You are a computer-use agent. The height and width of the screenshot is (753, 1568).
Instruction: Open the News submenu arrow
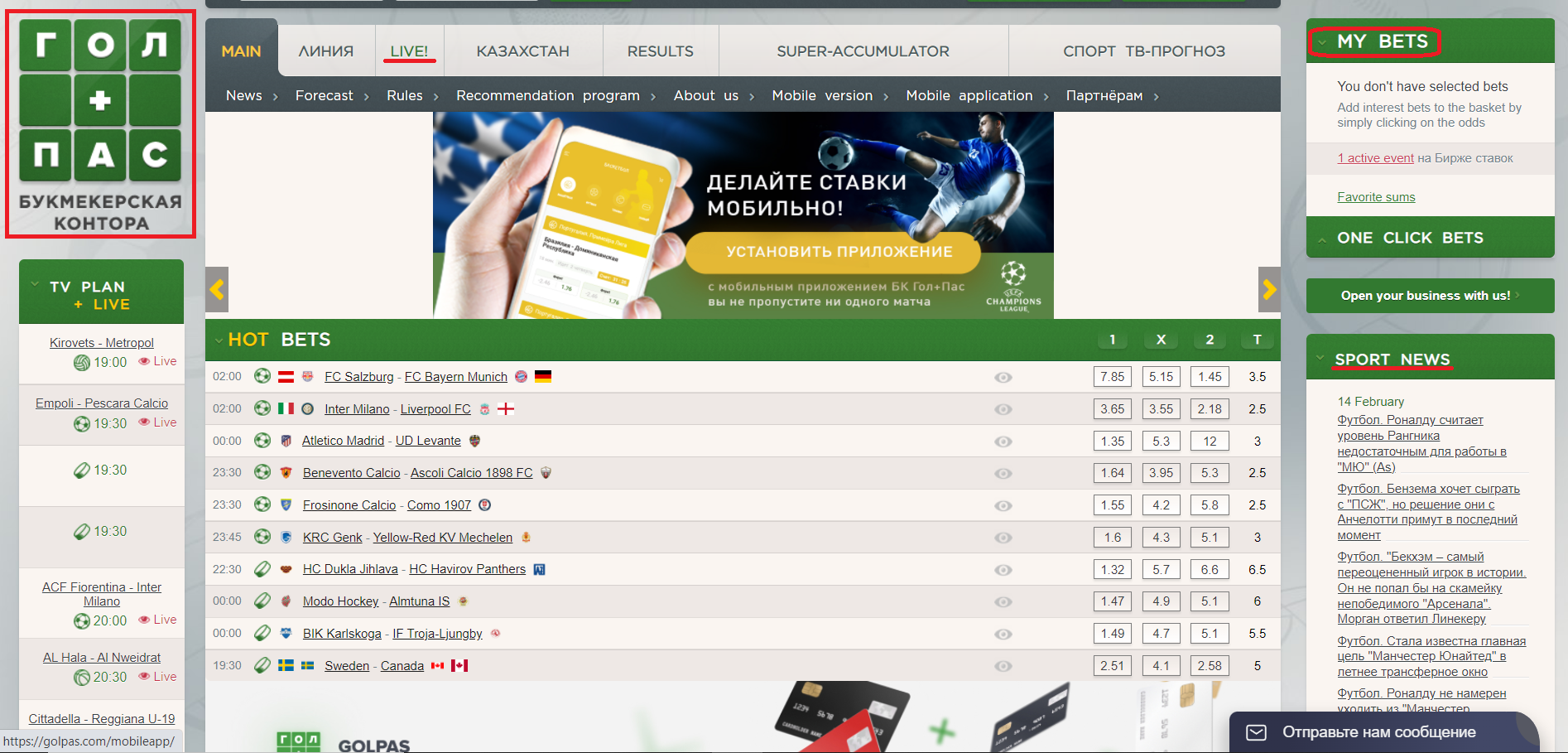pos(275,97)
